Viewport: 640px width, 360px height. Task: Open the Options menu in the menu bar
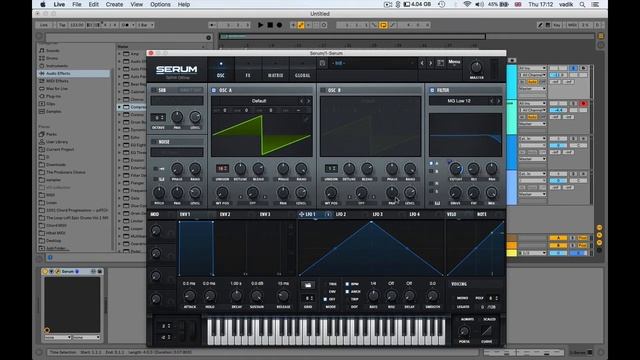click(160, 4)
